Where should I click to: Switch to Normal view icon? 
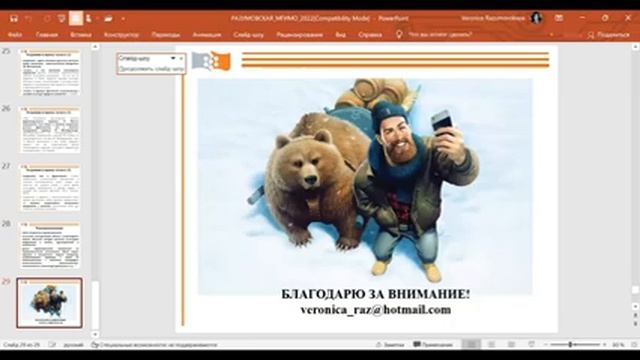[471, 345]
